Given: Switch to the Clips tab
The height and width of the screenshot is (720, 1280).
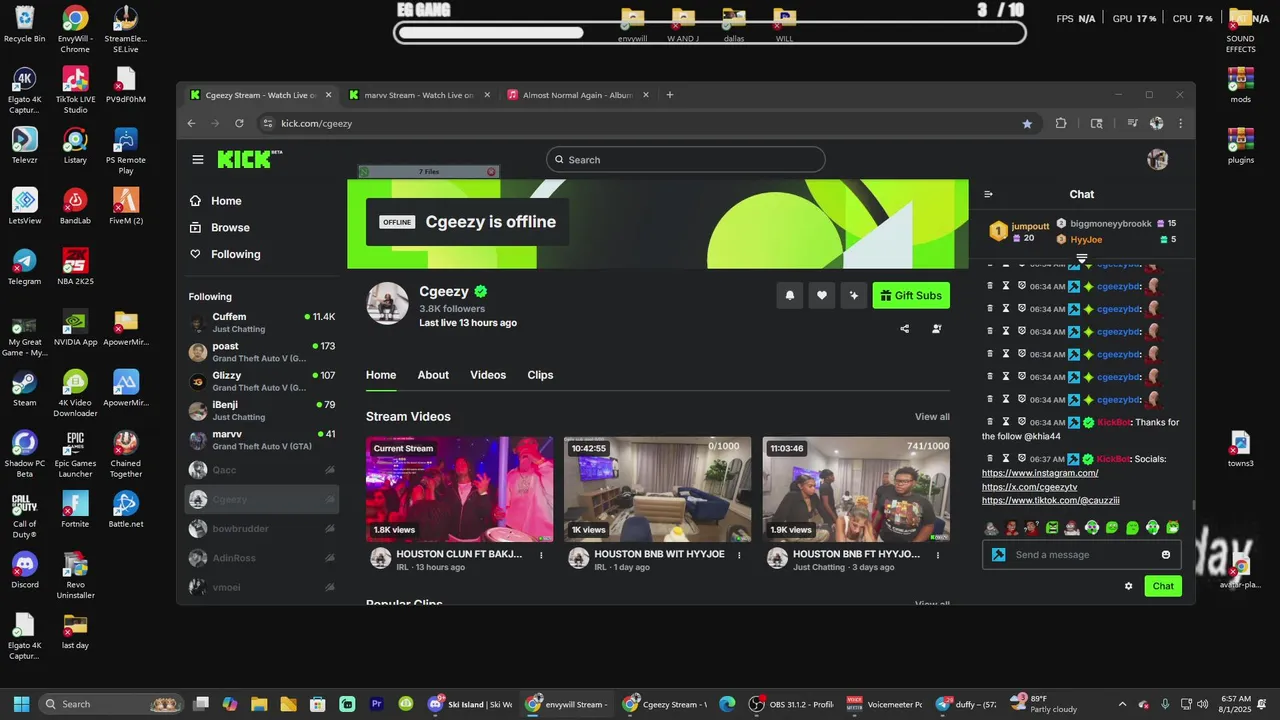Looking at the screenshot, I should (x=540, y=375).
